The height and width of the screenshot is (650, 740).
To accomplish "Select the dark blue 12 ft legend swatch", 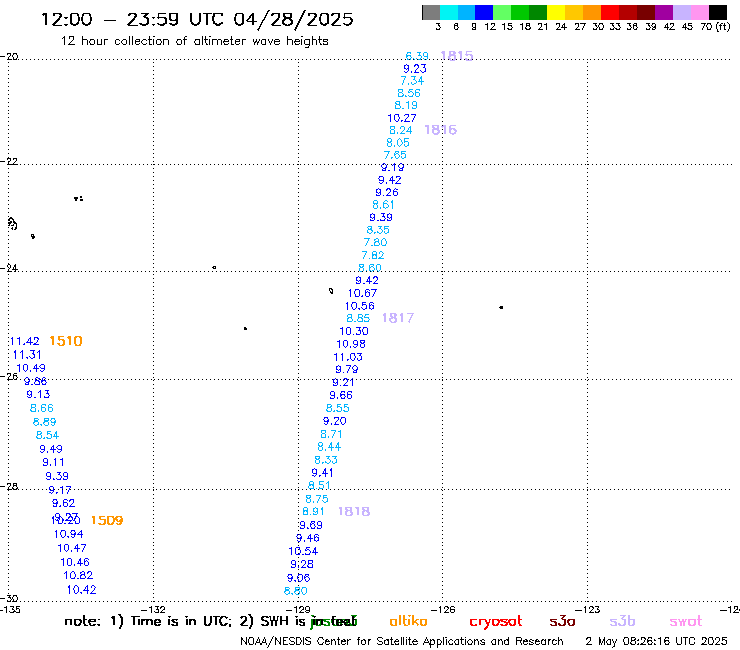I will [484, 12].
